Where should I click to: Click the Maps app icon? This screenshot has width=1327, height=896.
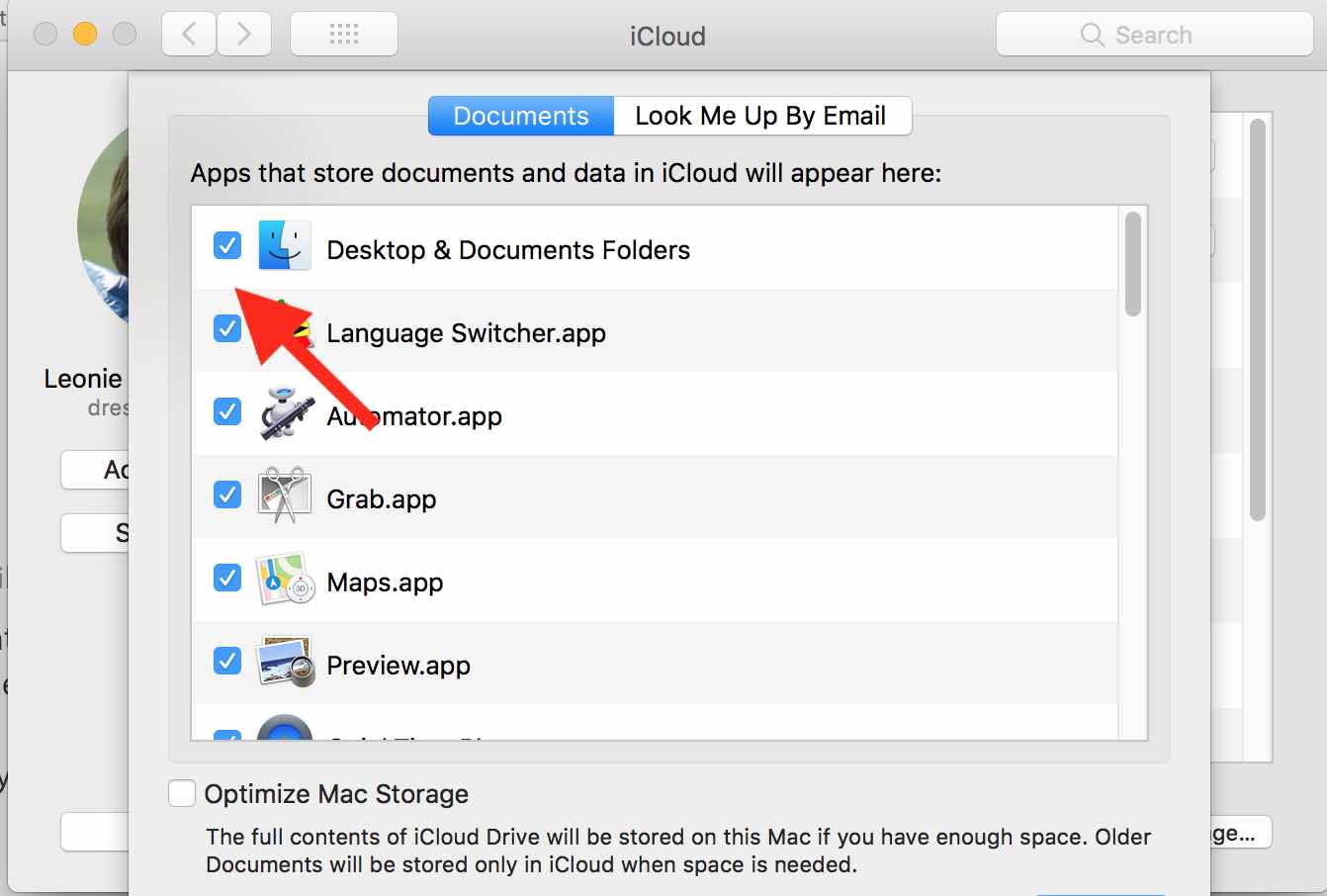point(285,580)
